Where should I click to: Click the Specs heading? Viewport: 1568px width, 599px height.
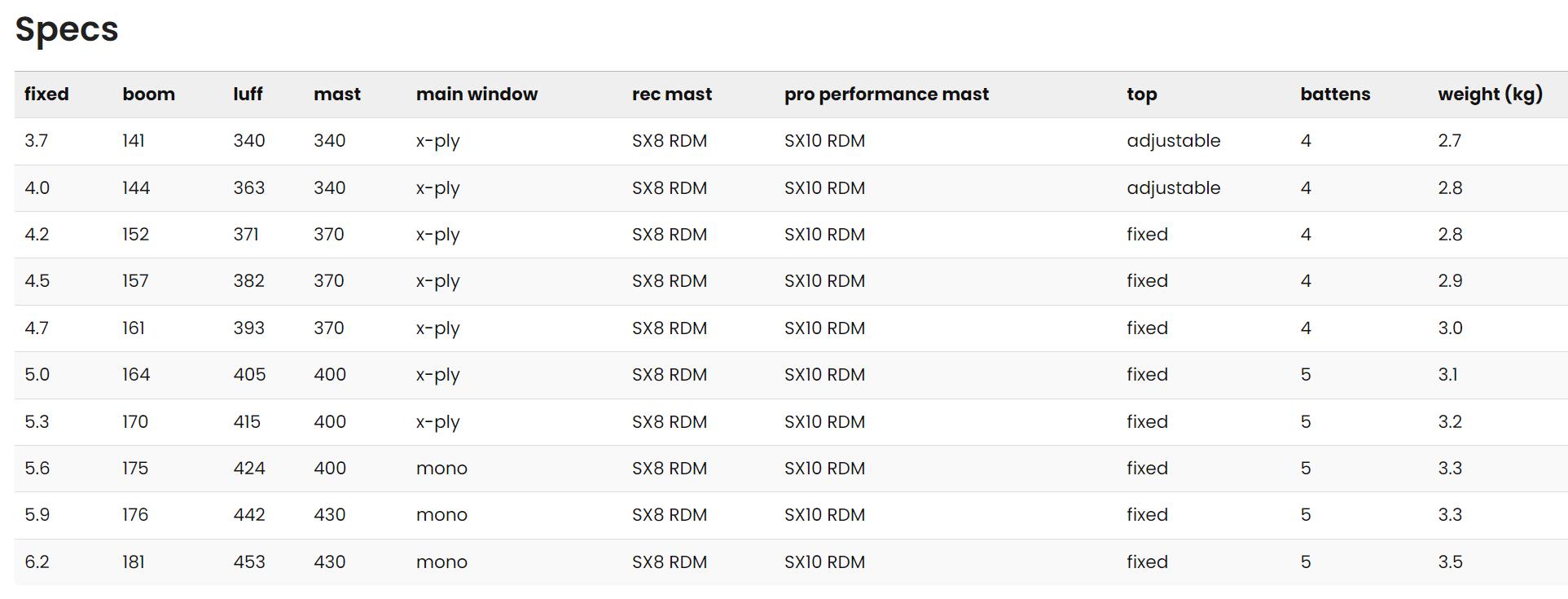point(67,30)
